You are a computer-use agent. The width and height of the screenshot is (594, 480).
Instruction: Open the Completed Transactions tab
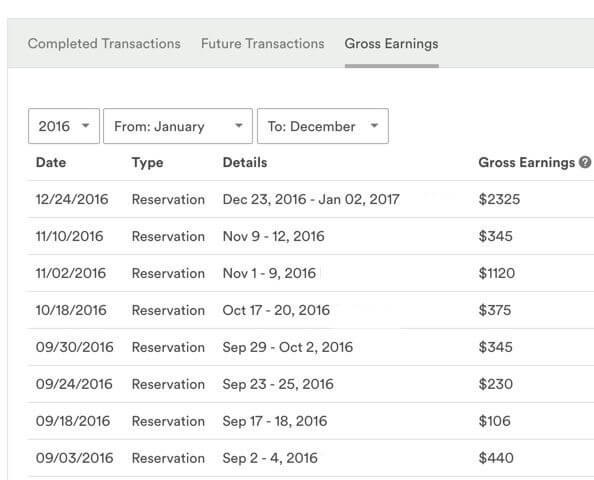[x=104, y=44]
